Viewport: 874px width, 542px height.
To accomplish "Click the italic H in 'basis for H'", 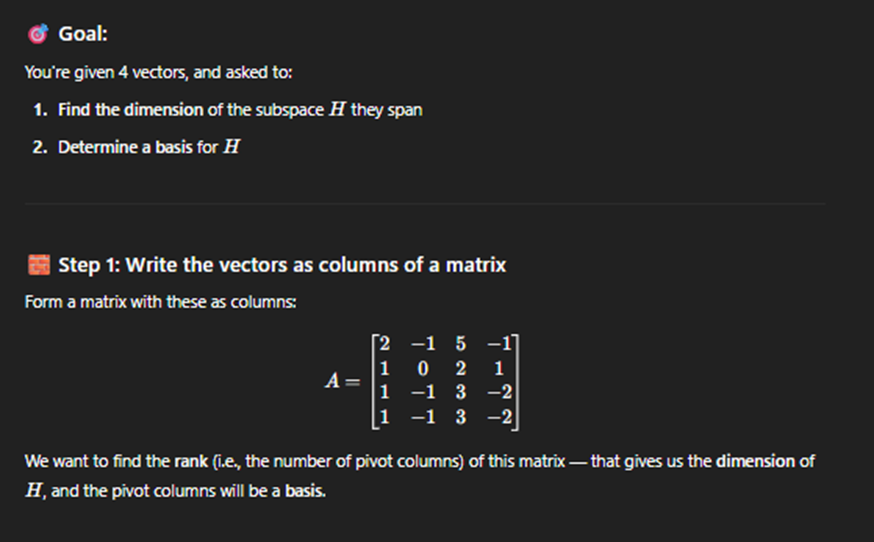I will pos(231,147).
